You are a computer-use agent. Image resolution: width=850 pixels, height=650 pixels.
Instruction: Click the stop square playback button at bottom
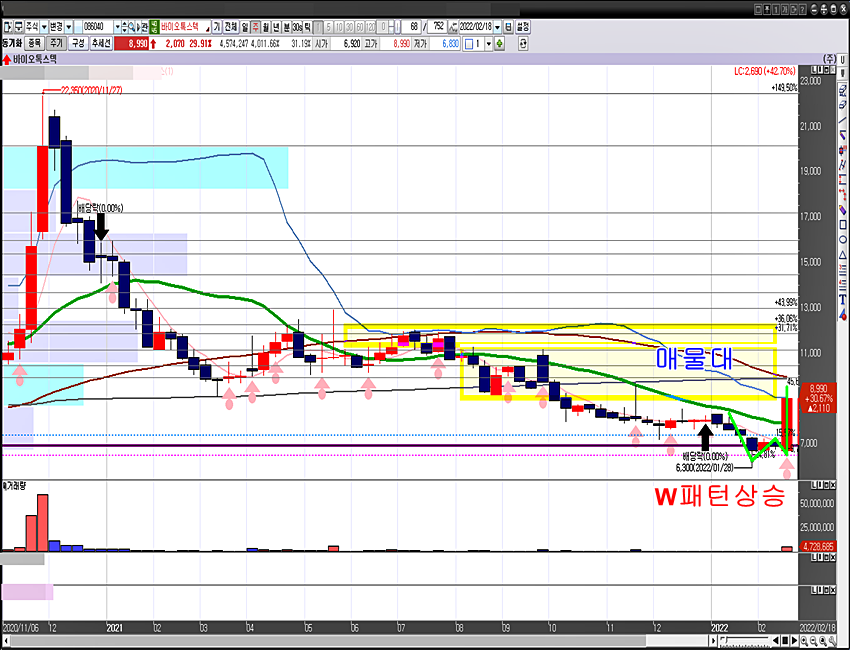[x=785, y=641]
